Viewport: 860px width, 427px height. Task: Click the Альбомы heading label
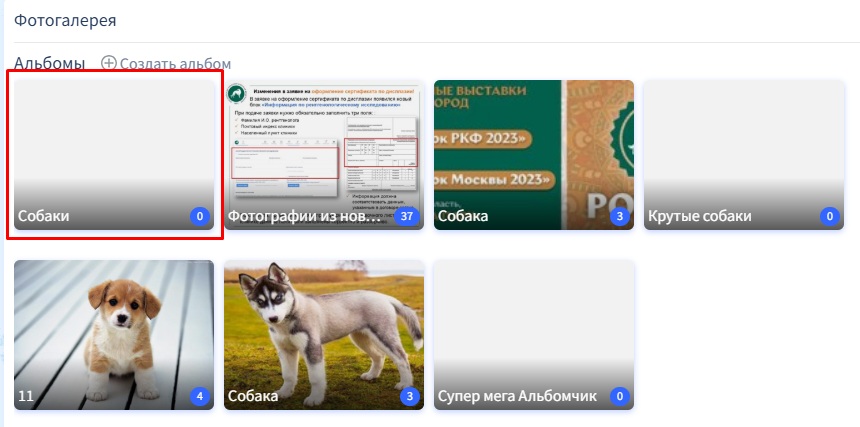(49, 64)
